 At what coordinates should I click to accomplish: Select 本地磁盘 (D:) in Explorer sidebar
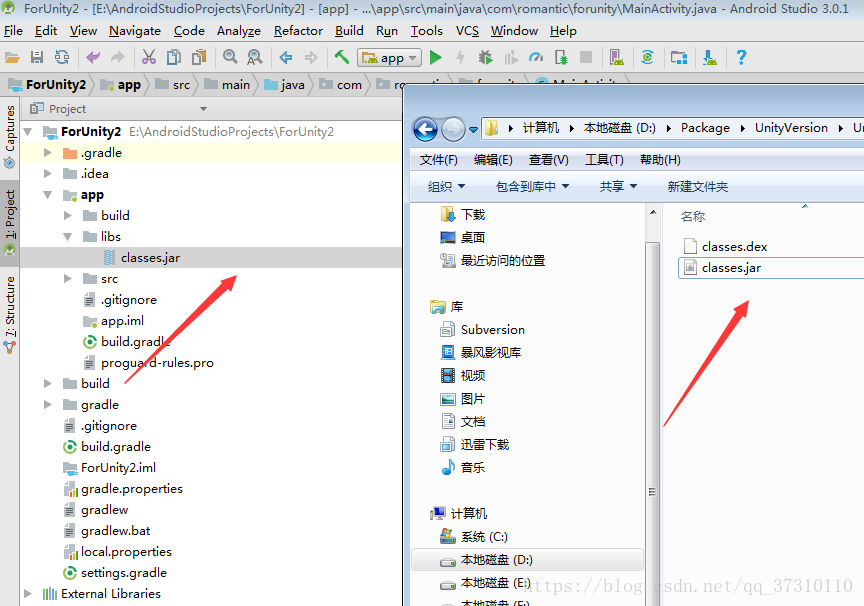point(527,560)
